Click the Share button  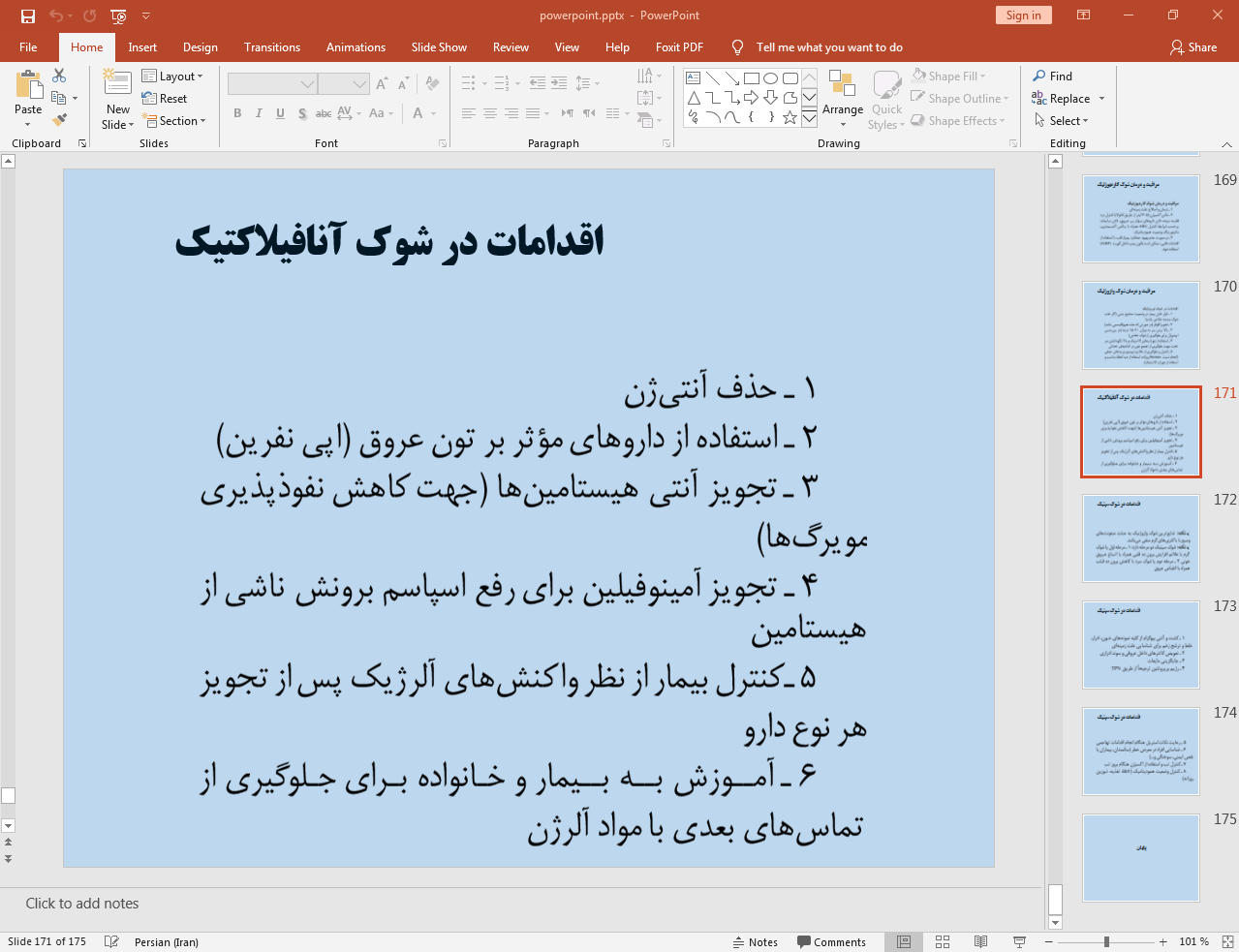(1193, 46)
